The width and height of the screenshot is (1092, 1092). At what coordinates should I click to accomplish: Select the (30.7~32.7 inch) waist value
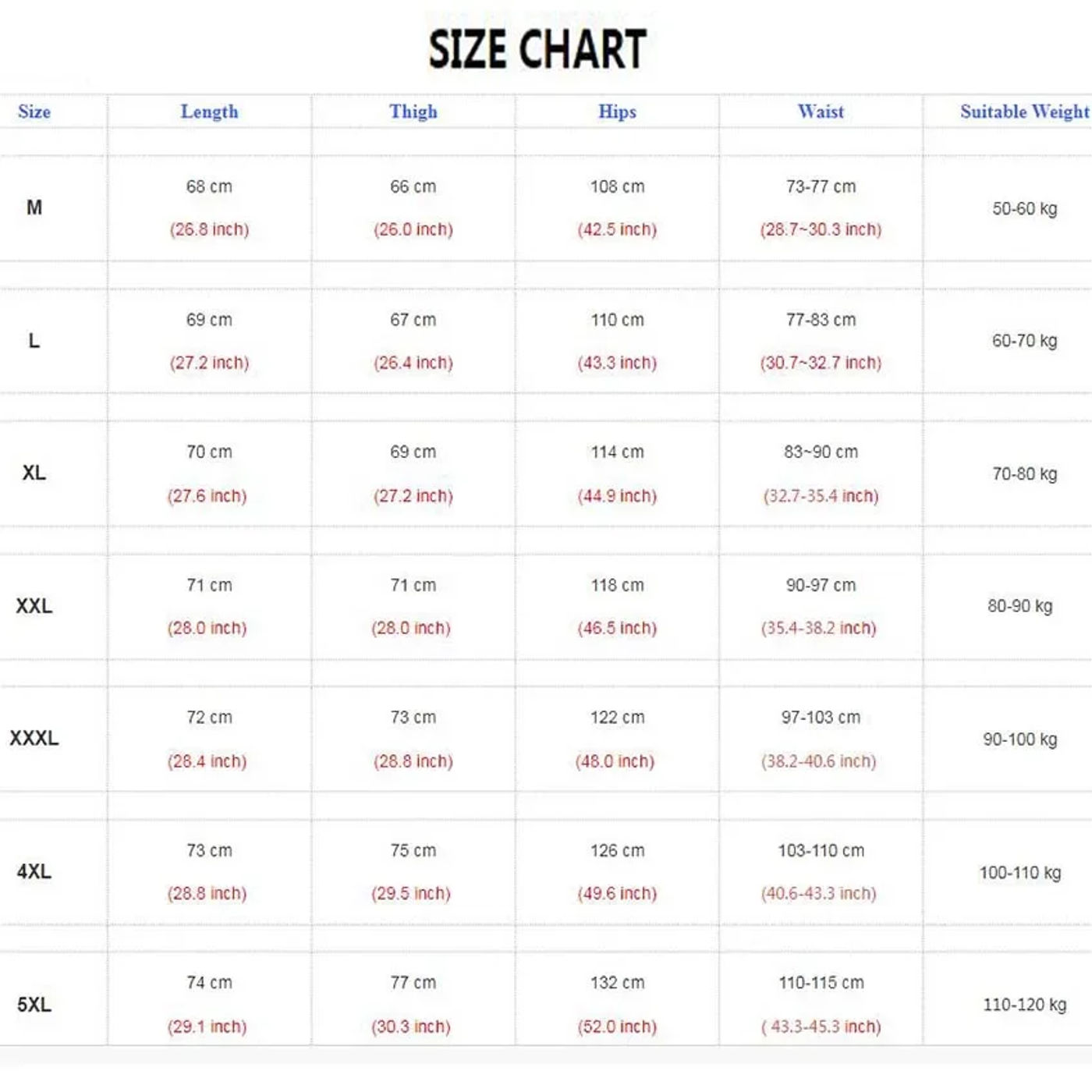coord(821,363)
